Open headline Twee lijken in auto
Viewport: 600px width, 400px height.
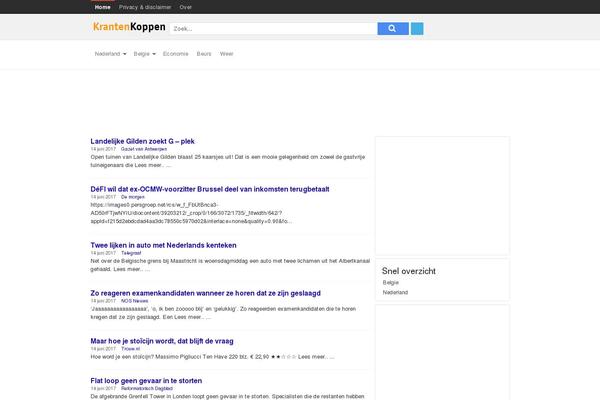coord(163,245)
